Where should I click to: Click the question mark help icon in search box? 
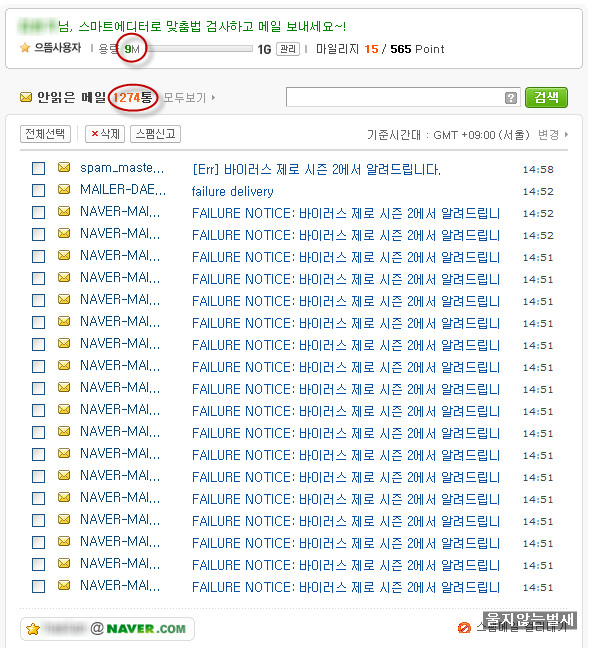tap(511, 98)
